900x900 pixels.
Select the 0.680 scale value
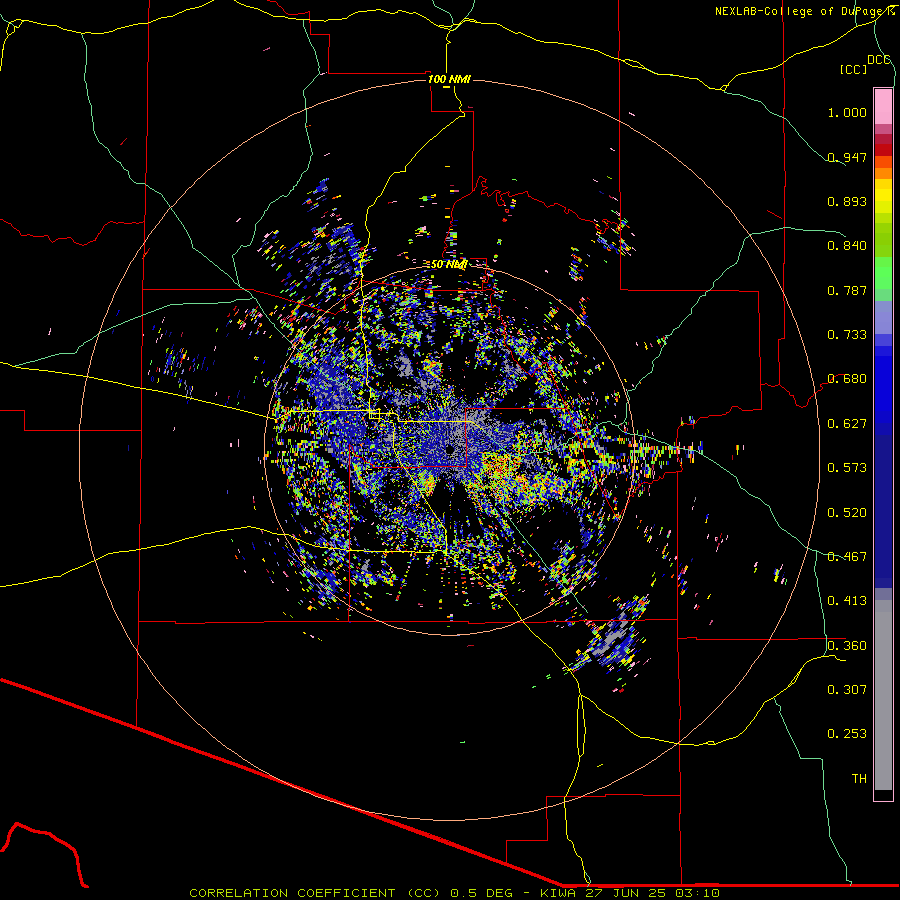tap(847, 379)
